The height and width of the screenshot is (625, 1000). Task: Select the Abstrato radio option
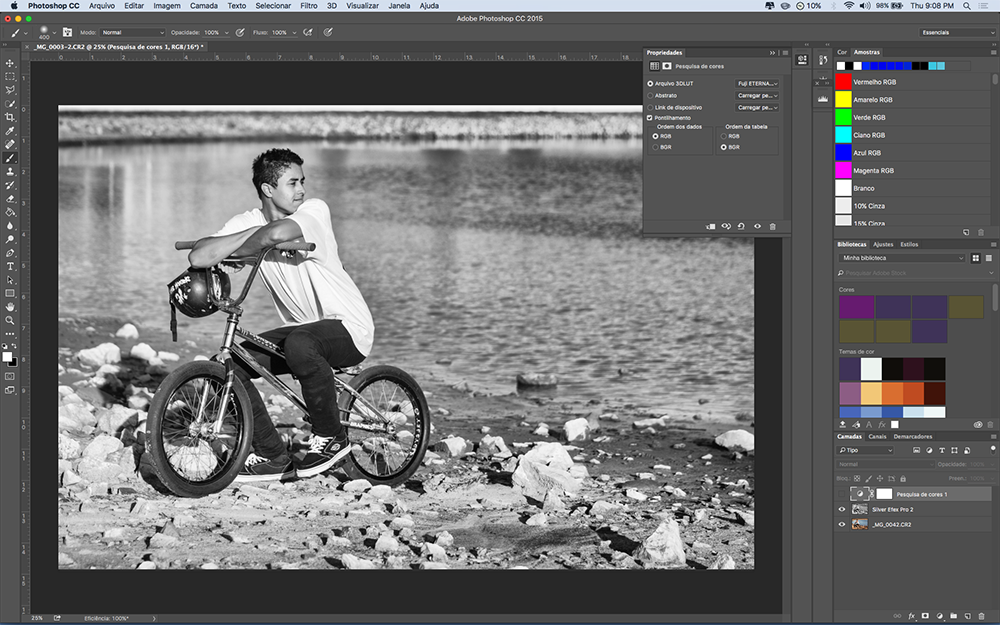650,95
